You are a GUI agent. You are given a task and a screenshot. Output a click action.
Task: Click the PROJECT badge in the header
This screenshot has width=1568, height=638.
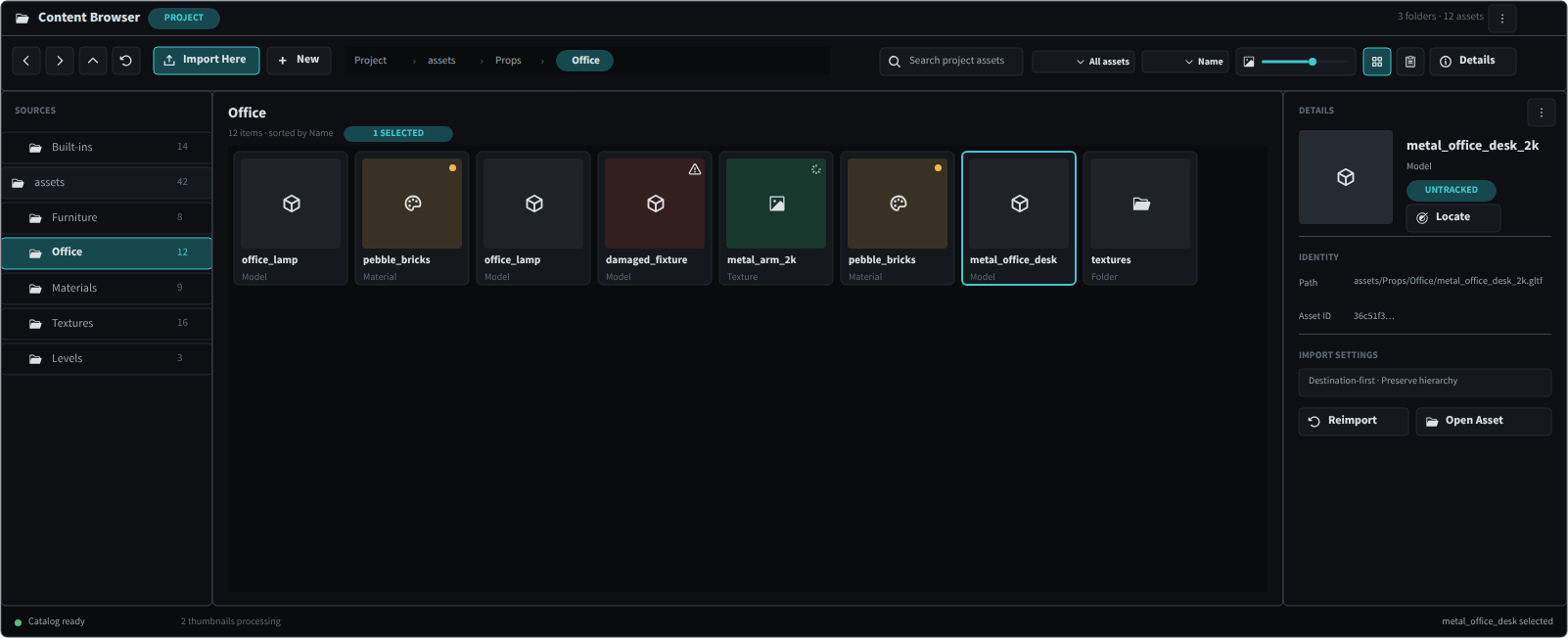pos(184,18)
